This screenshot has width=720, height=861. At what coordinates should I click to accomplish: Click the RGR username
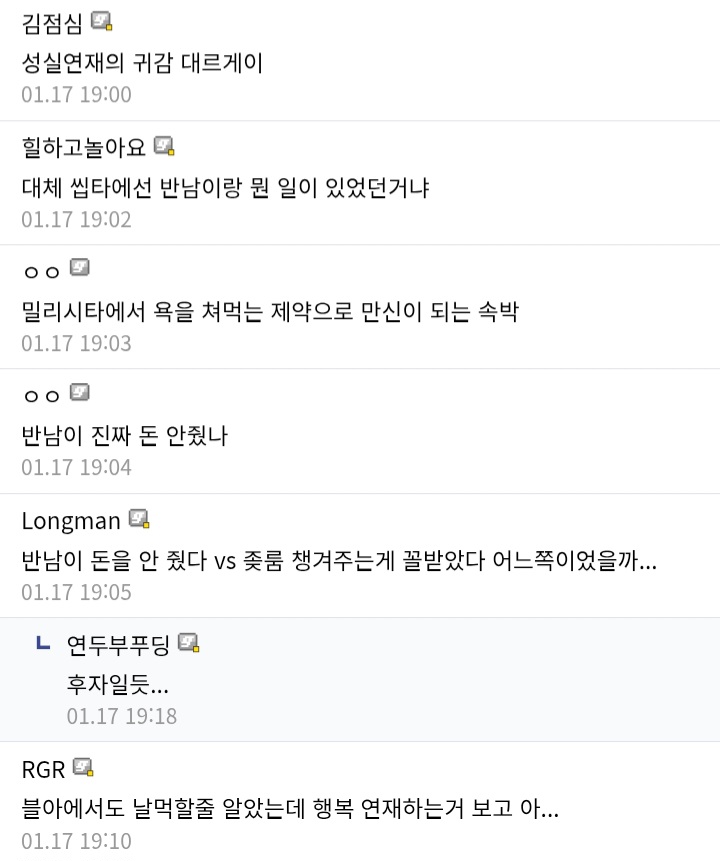click(x=43, y=769)
